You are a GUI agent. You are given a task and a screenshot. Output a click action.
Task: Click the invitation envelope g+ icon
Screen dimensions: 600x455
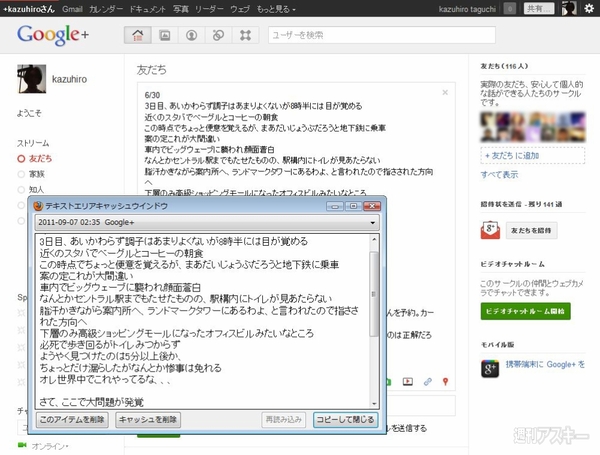click(490, 230)
